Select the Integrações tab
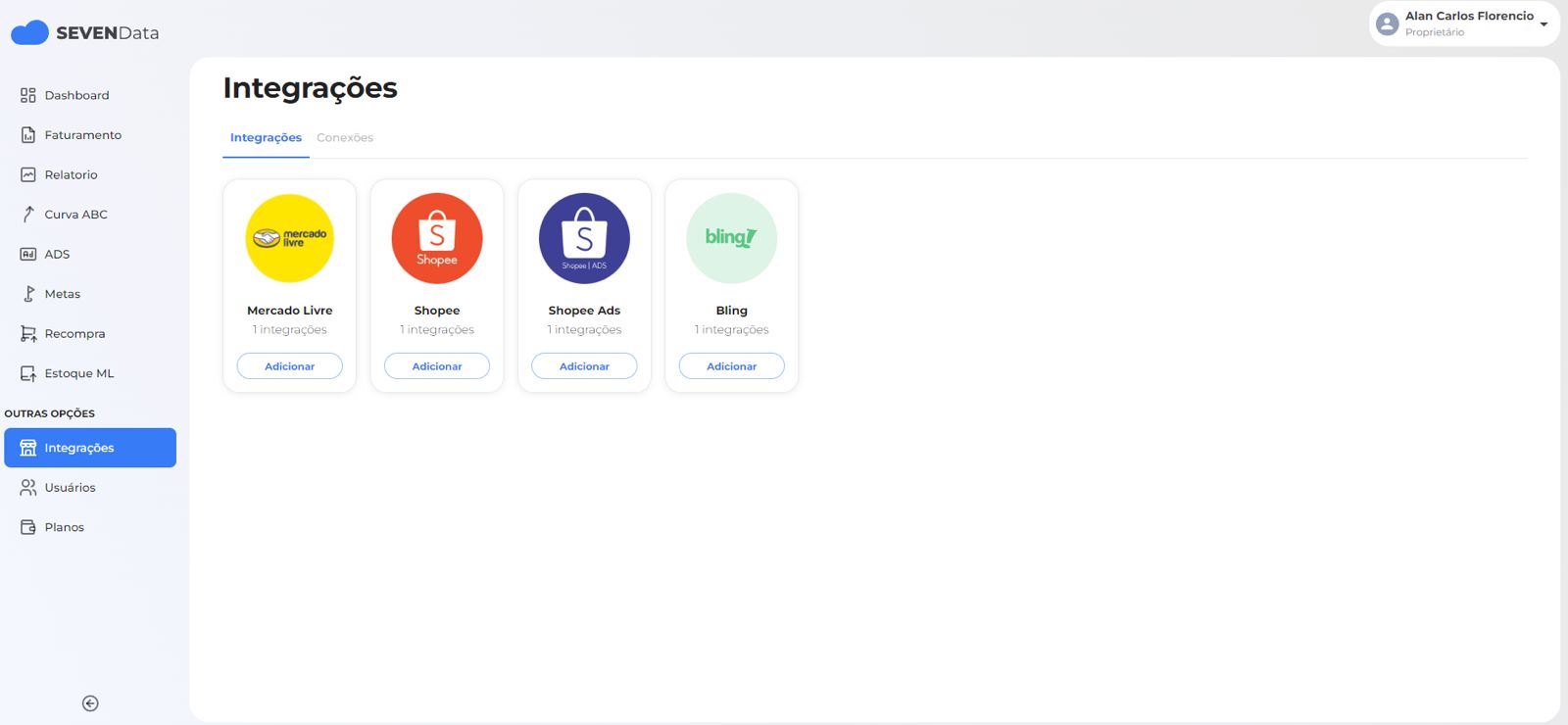The width and height of the screenshot is (1568, 725). pos(266,138)
